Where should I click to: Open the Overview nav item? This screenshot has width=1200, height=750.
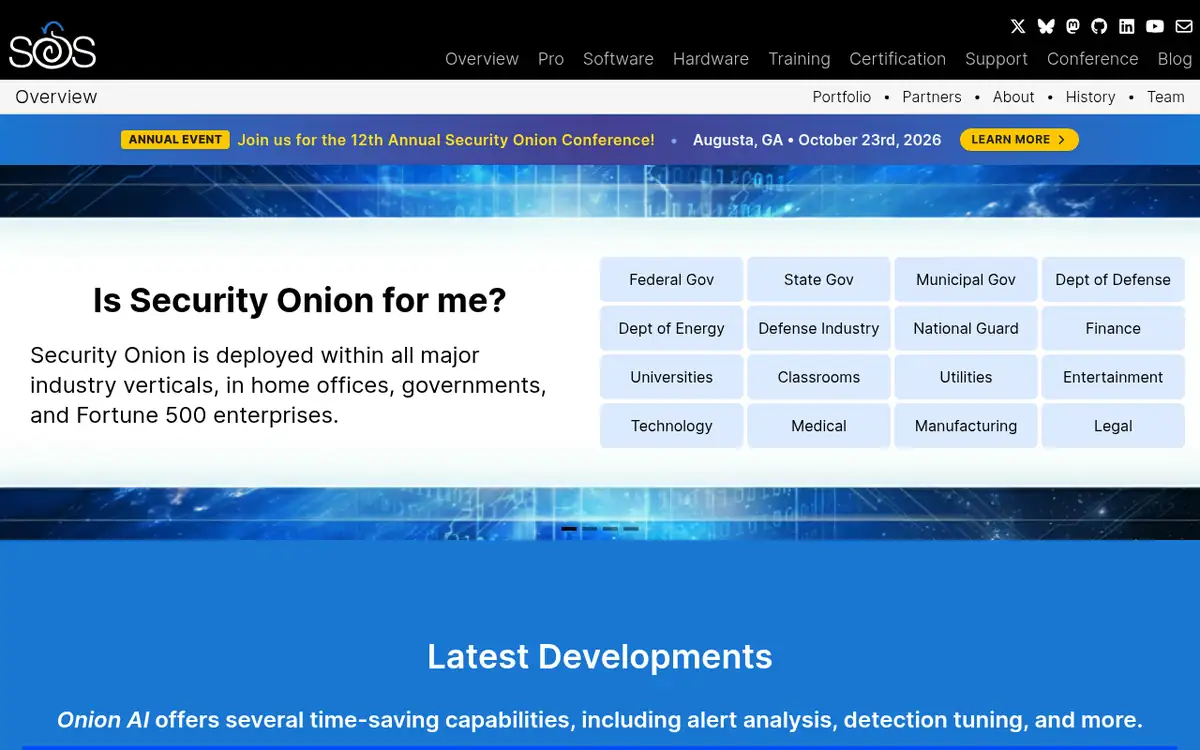(x=482, y=59)
